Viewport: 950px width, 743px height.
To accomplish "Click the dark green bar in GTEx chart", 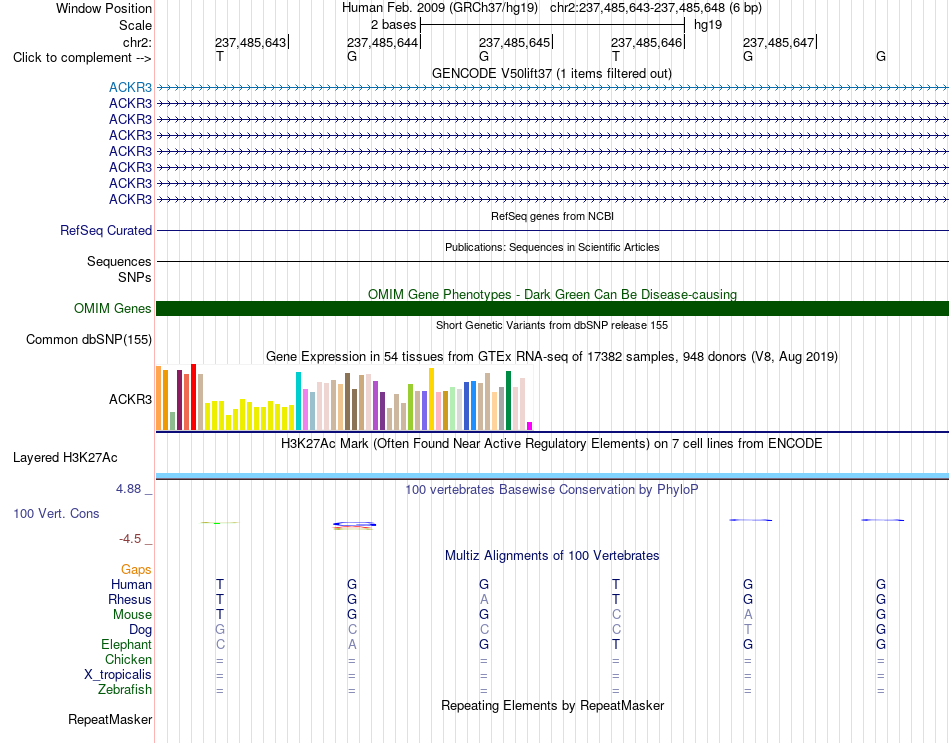I will click(508, 401).
